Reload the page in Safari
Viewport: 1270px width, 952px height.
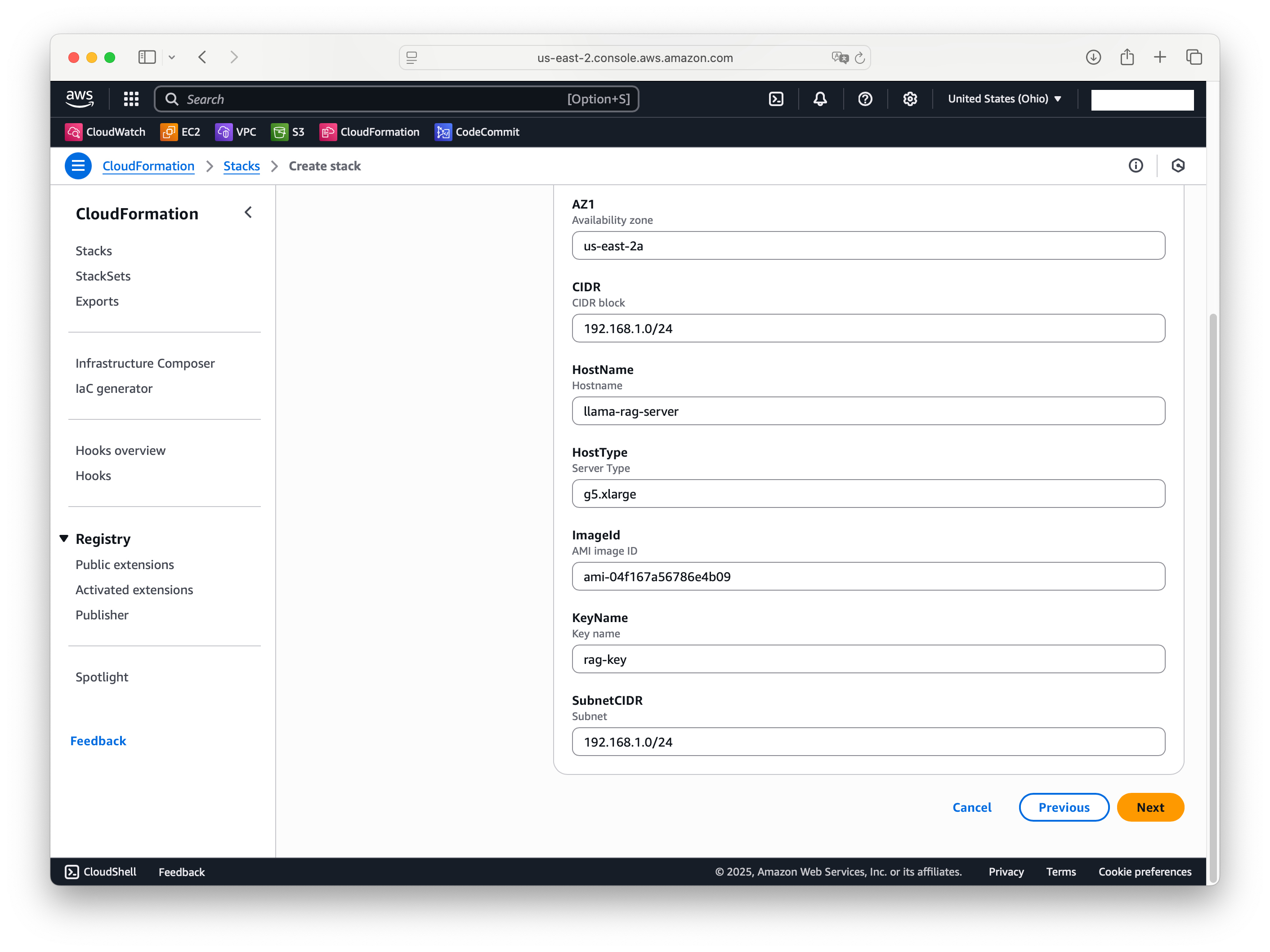coord(859,58)
